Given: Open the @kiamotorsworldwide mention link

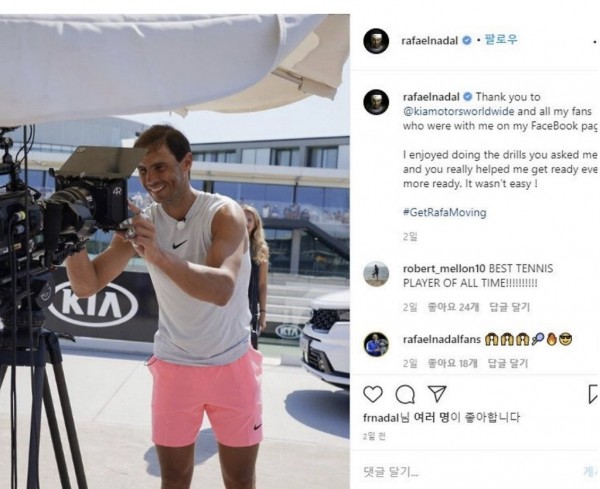Looking at the screenshot, I should coord(458,111).
